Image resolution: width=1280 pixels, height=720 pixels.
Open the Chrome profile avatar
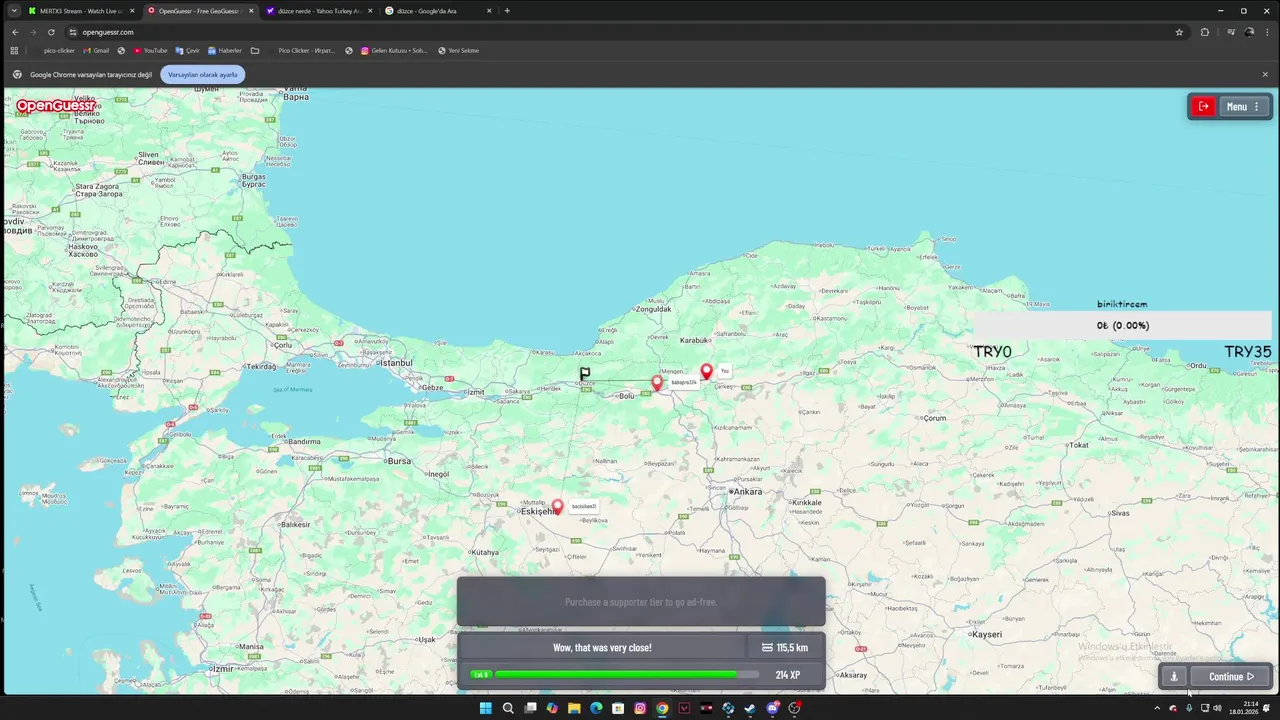[1249, 32]
